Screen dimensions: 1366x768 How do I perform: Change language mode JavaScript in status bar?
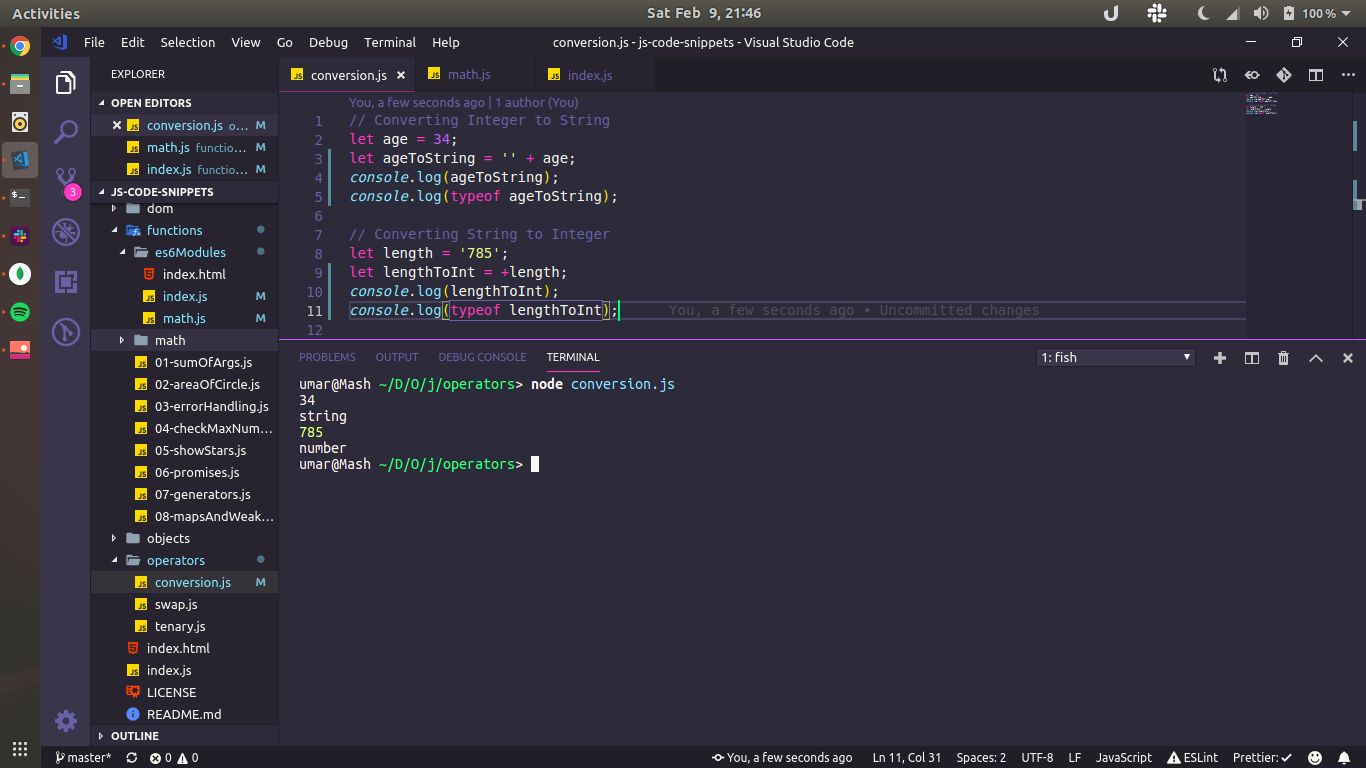[x=1123, y=758]
